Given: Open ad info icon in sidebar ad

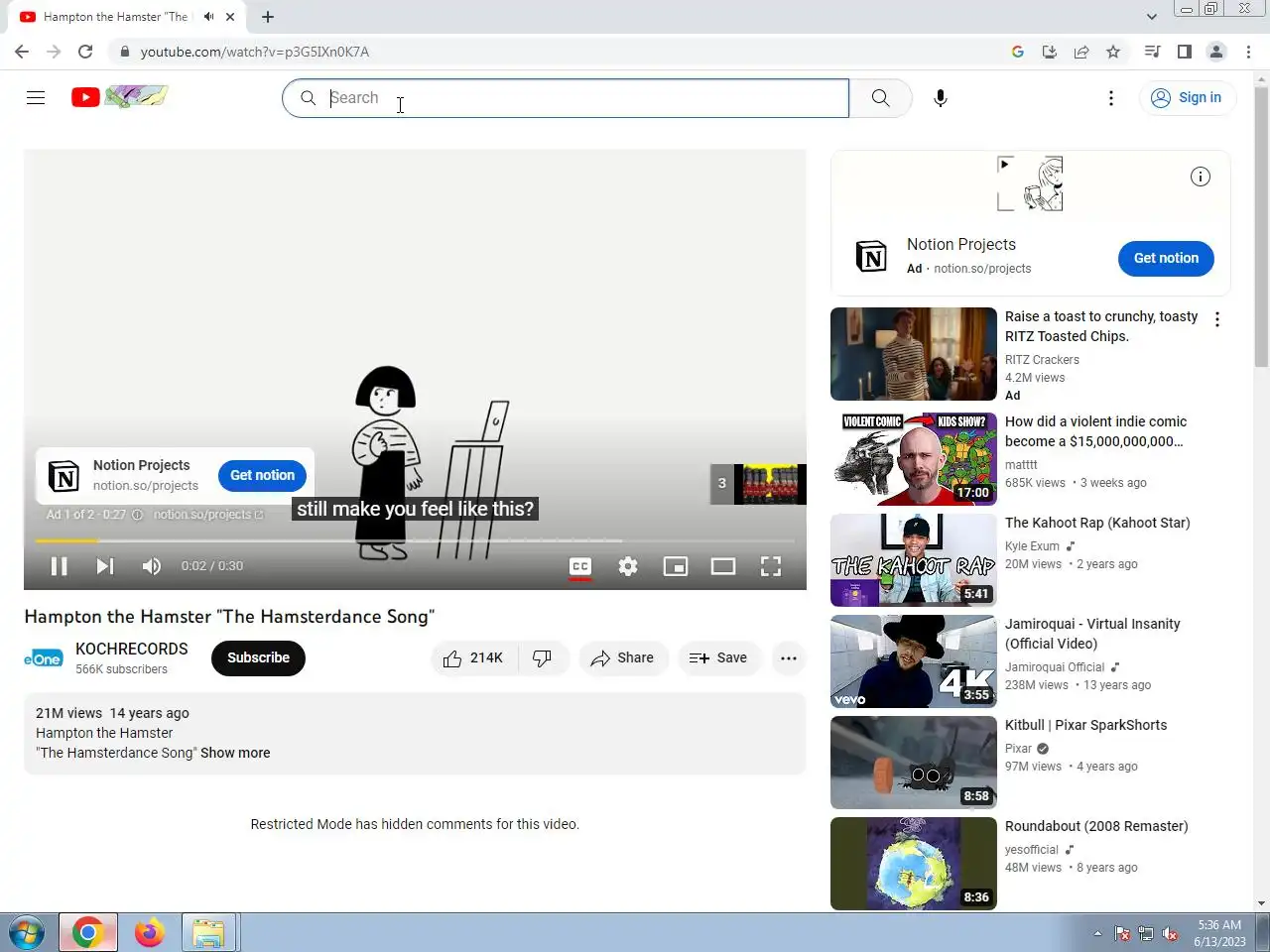Looking at the screenshot, I should [x=1201, y=177].
